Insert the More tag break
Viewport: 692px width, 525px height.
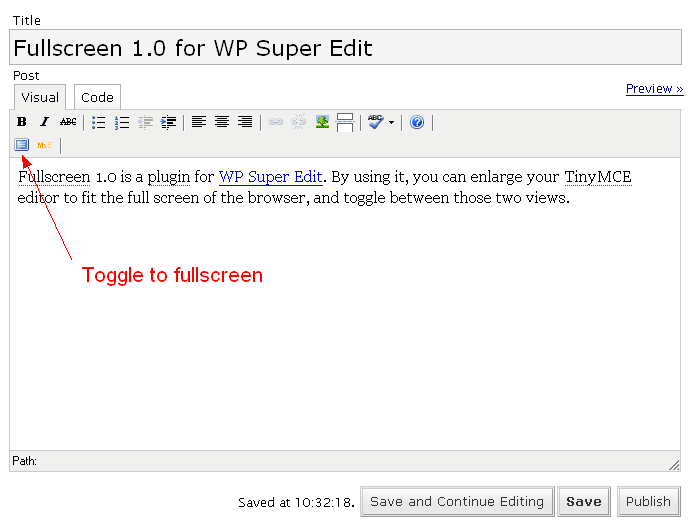point(345,122)
